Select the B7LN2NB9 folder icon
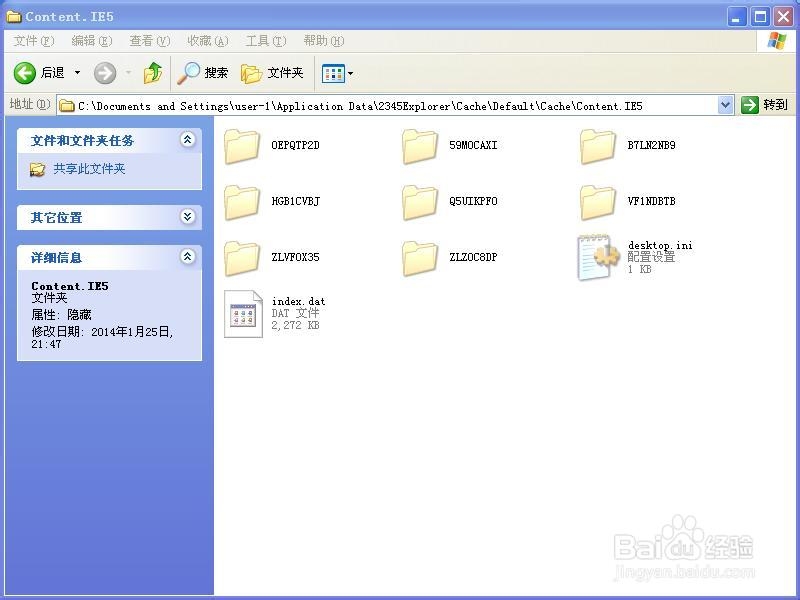 coord(598,146)
